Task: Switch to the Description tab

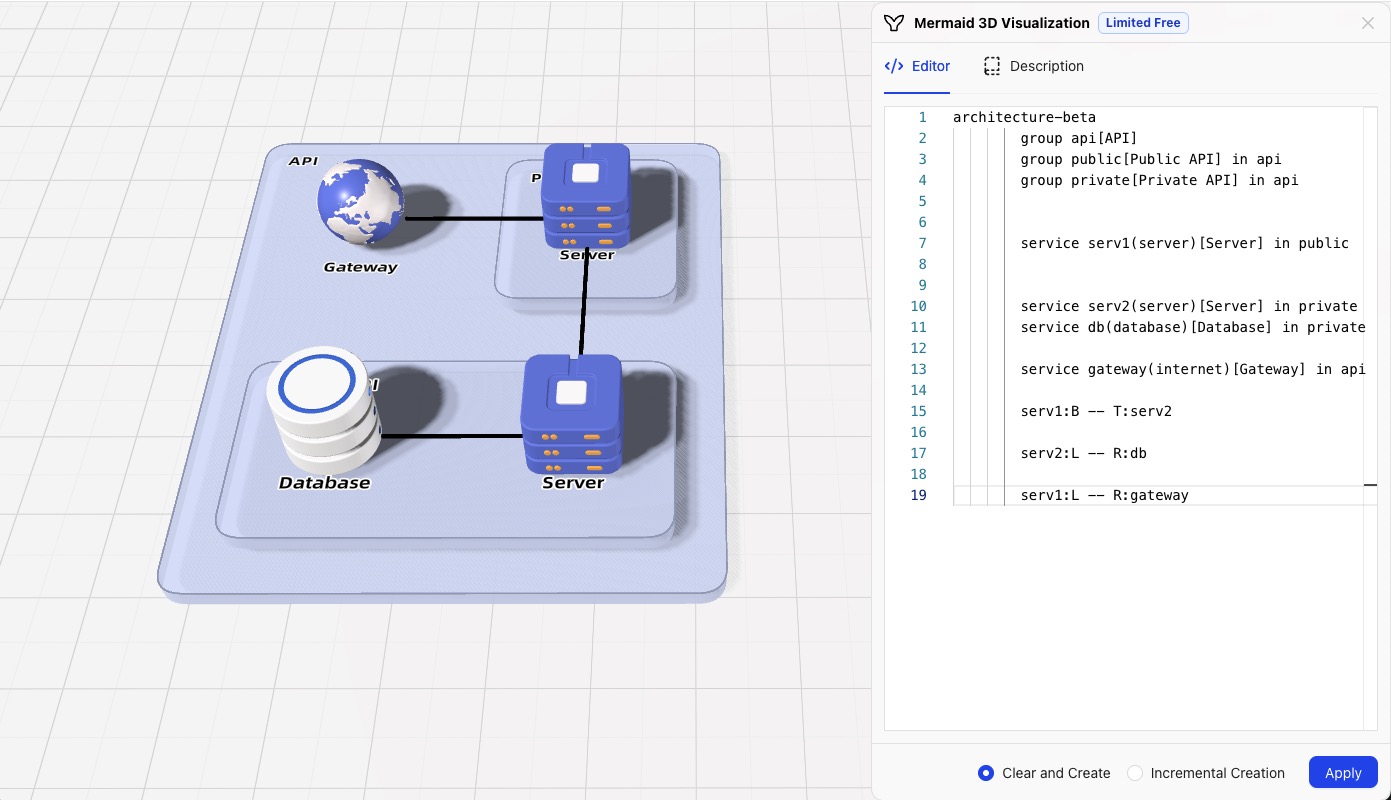Action: [x=1045, y=66]
